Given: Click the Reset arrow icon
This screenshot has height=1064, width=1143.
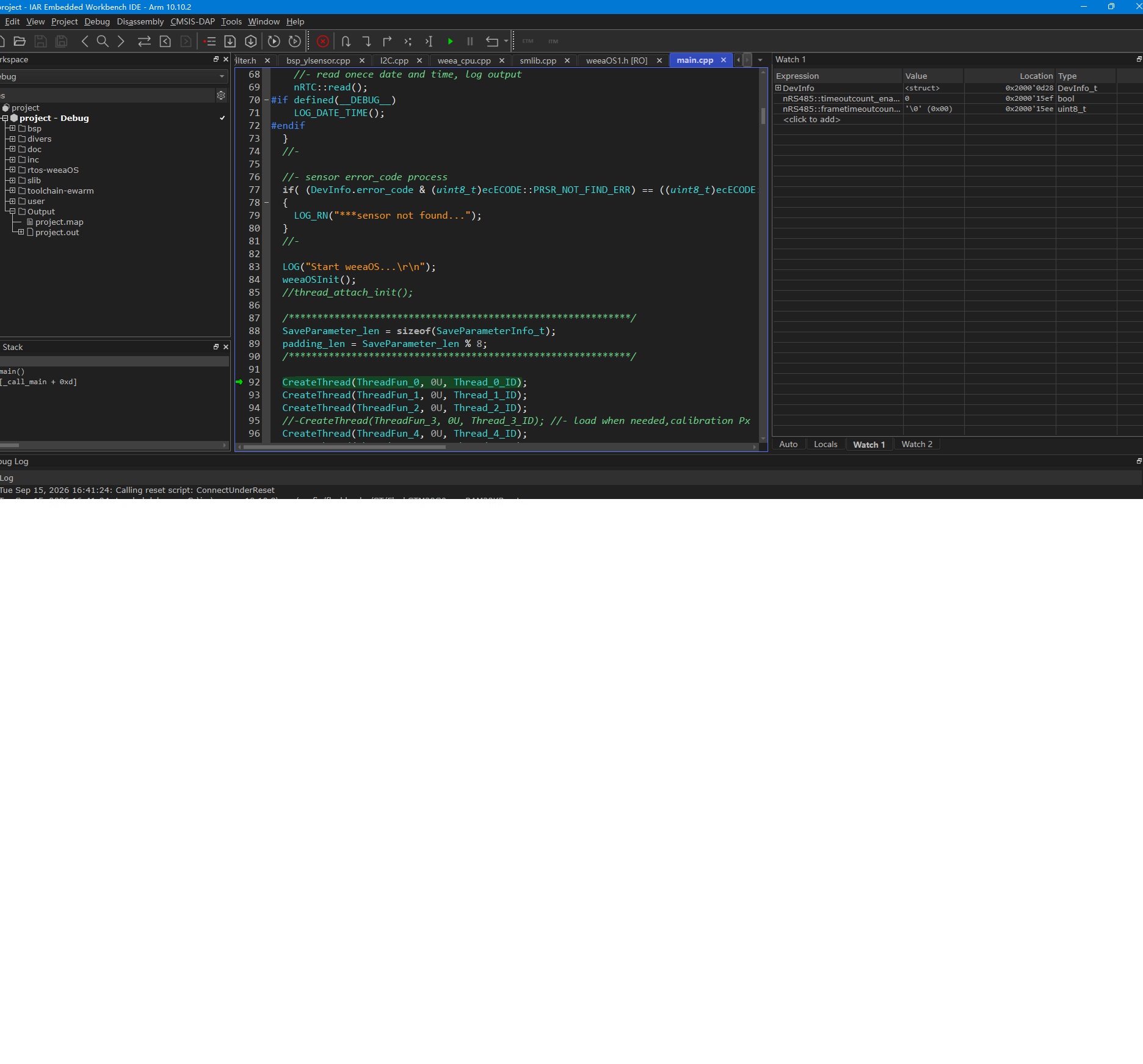Looking at the screenshot, I should [492, 42].
